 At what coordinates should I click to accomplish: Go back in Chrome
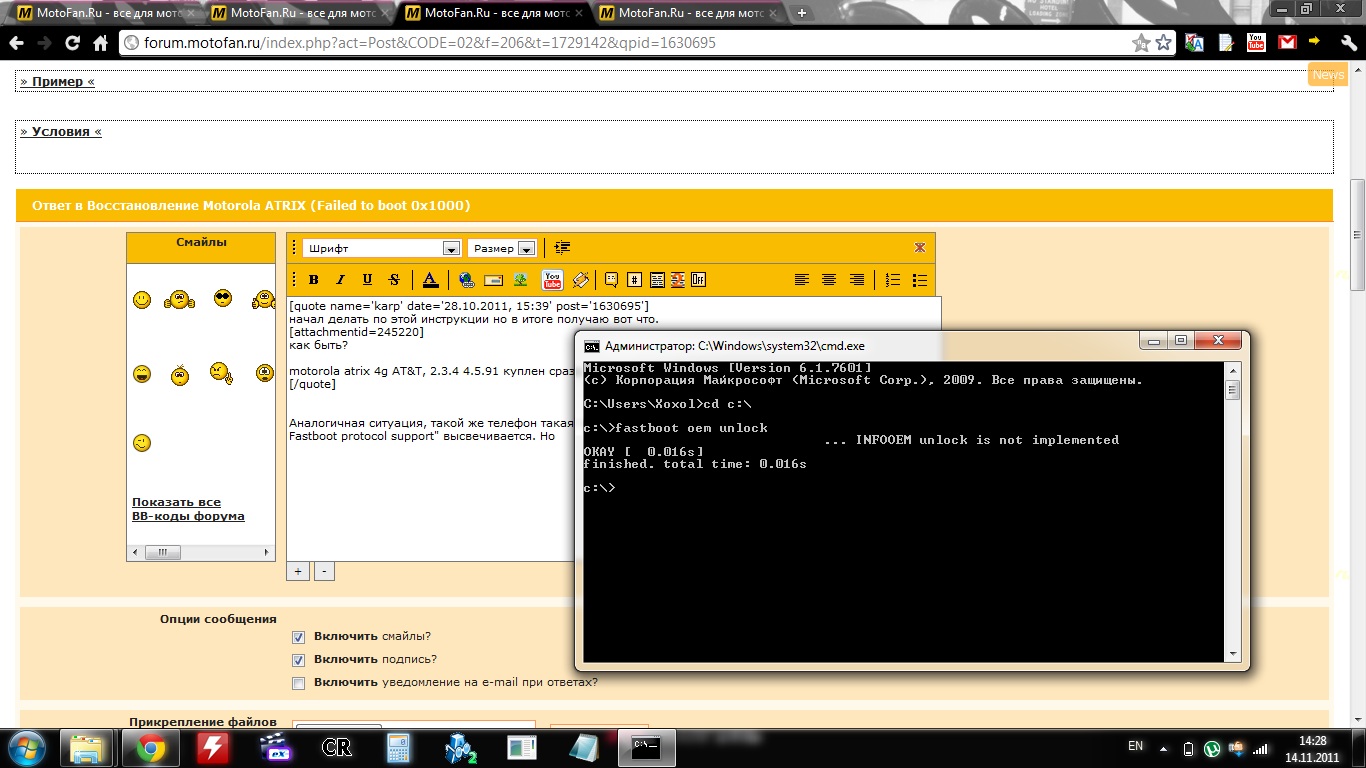pos(15,43)
